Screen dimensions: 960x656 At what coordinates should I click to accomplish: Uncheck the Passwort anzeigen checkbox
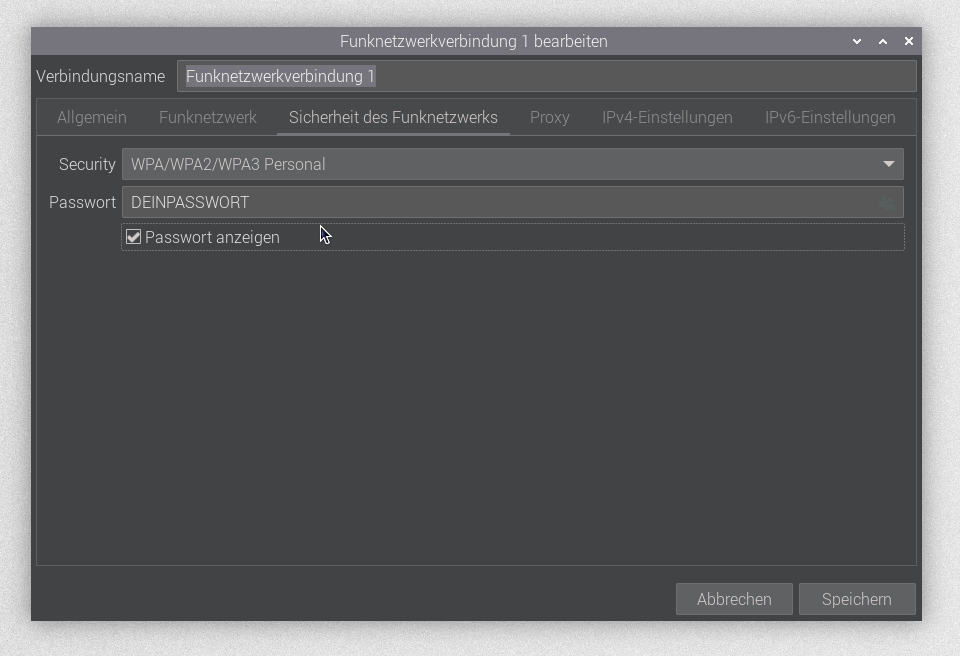click(134, 237)
